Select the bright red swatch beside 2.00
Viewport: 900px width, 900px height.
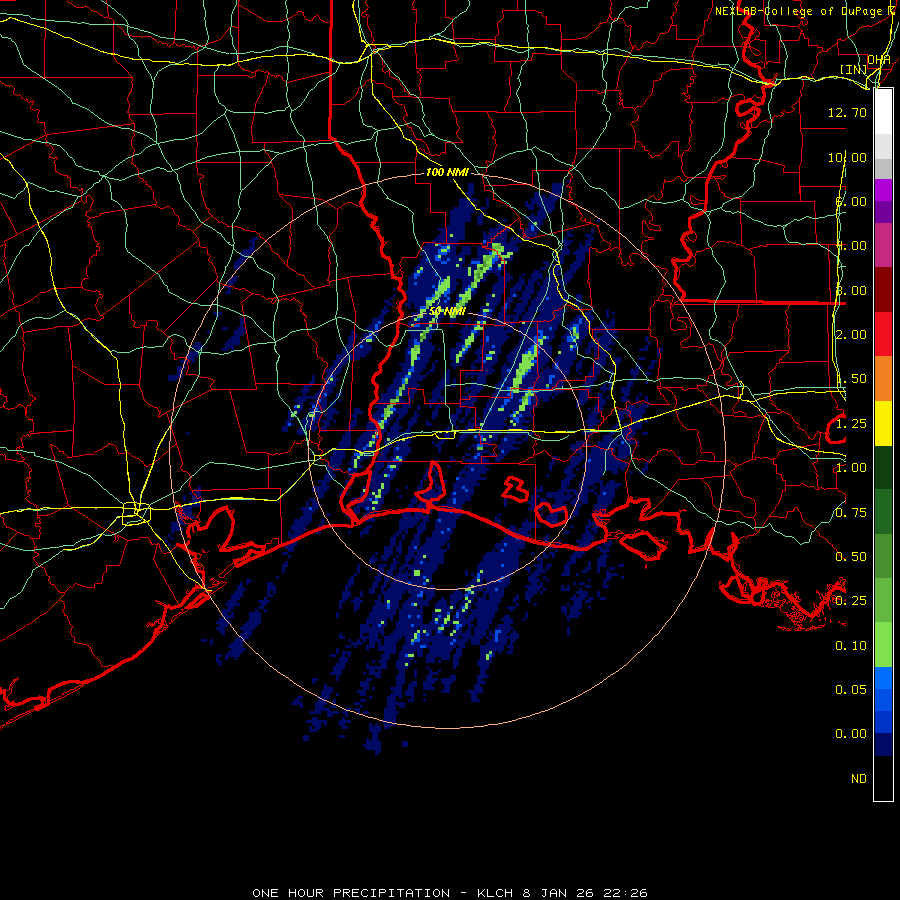click(x=883, y=334)
